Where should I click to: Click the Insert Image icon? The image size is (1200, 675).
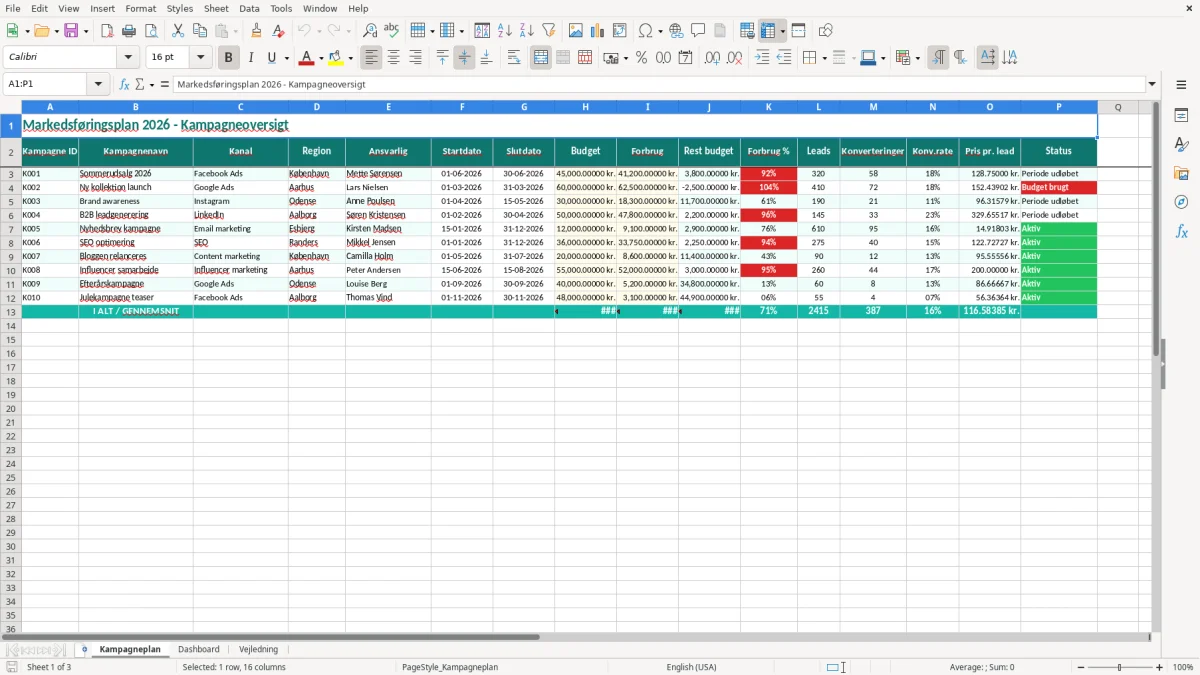point(576,31)
